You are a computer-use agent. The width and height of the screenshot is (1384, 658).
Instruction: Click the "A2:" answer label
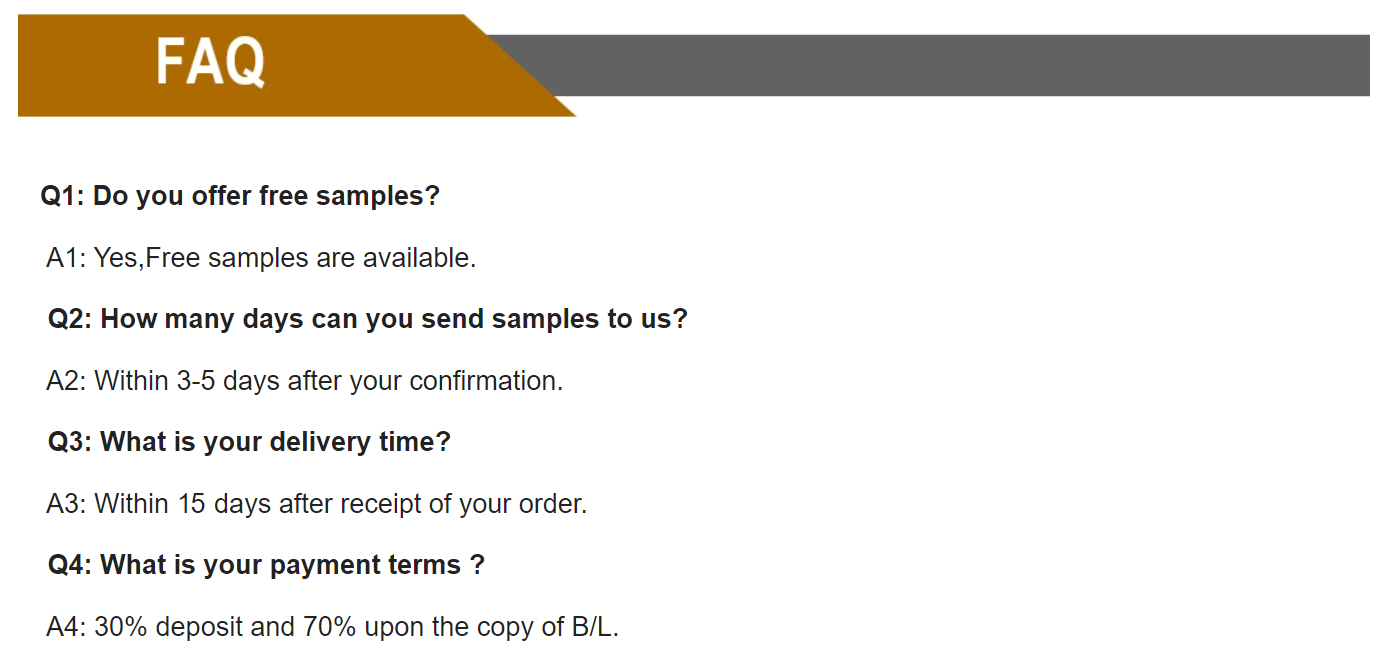coord(66,381)
